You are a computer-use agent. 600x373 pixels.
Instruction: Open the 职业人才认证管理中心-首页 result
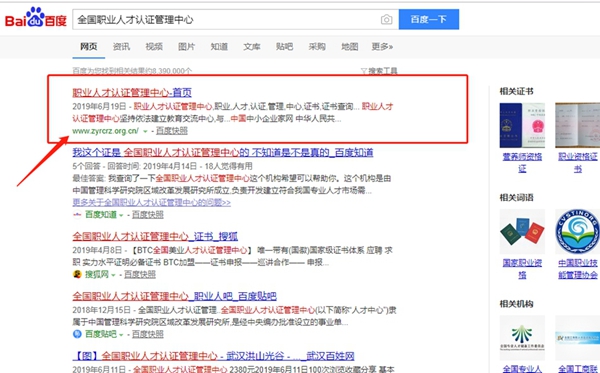tap(132, 93)
